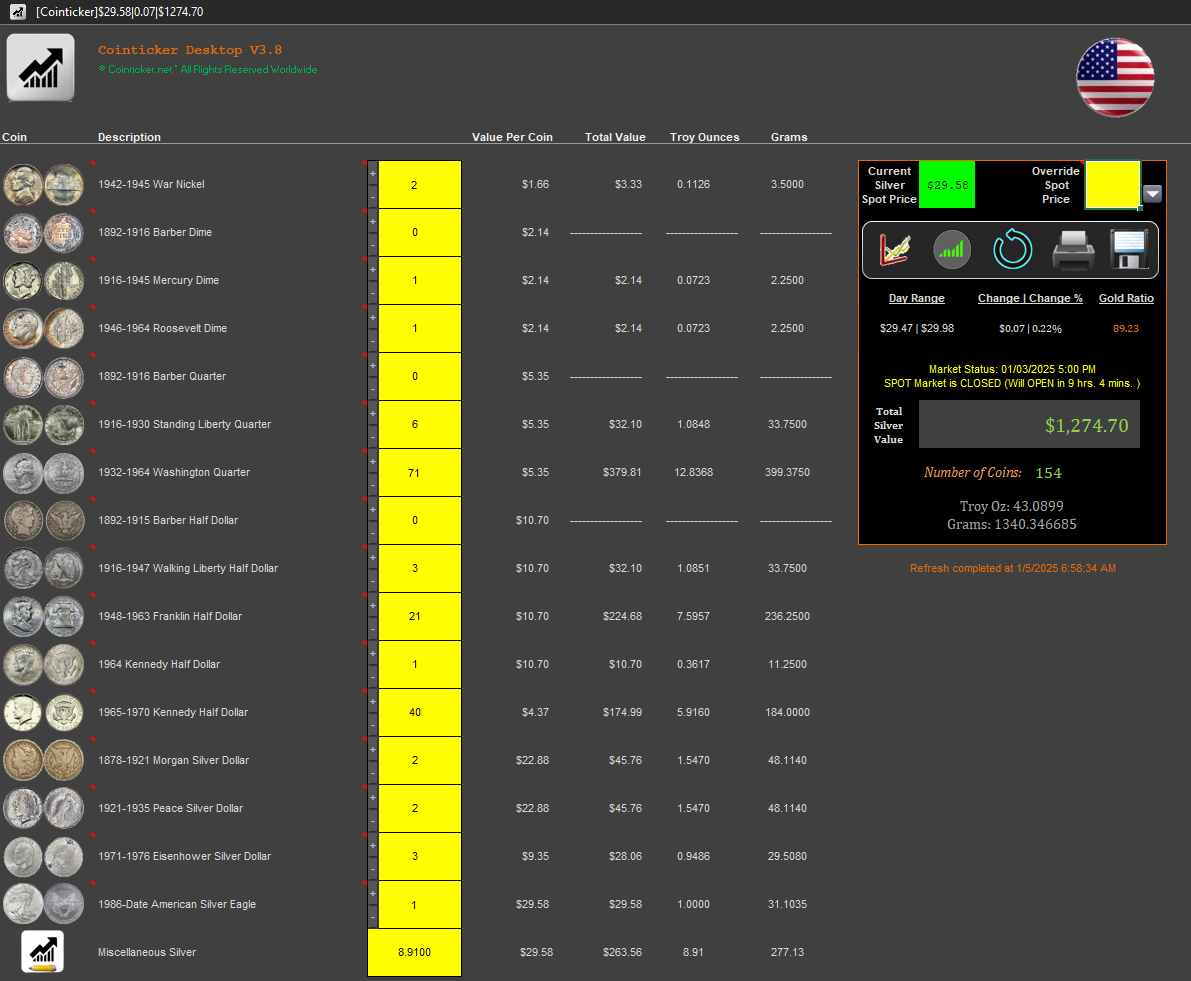Decrease Peace Silver Dollar quantity with minus
Screen dimensions: 1191x981
click(x=373, y=820)
